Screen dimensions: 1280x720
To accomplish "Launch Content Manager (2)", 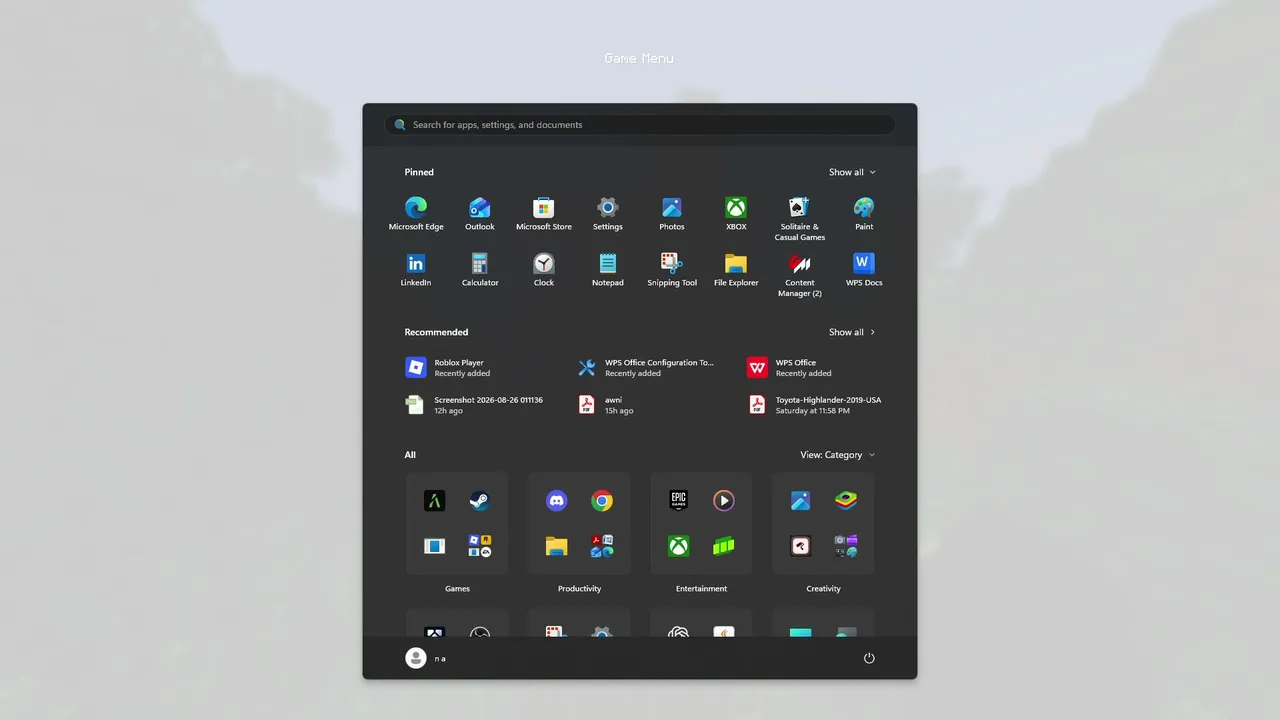I will pyautogui.click(x=800, y=275).
